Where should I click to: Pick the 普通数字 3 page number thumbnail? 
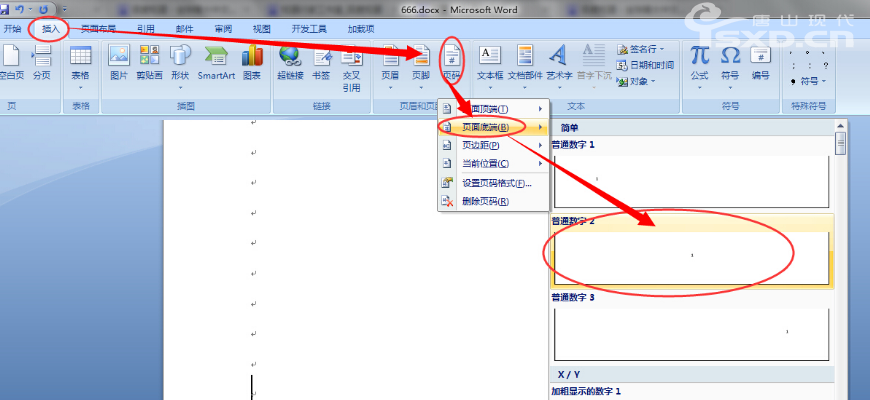coord(690,334)
